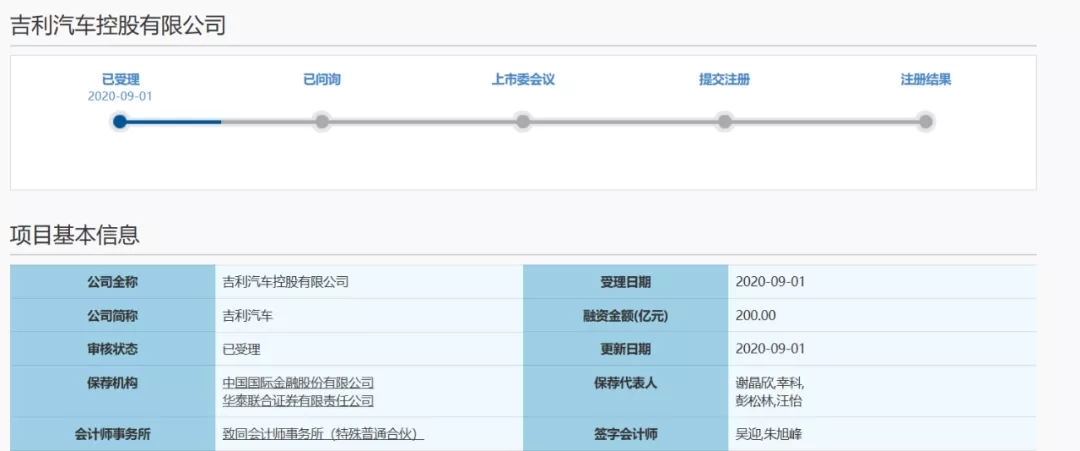Click the 公司全称 value 吉利汽车控股有限公司
The height and width of the screenshot is (451, 1080).
point(286,282)
